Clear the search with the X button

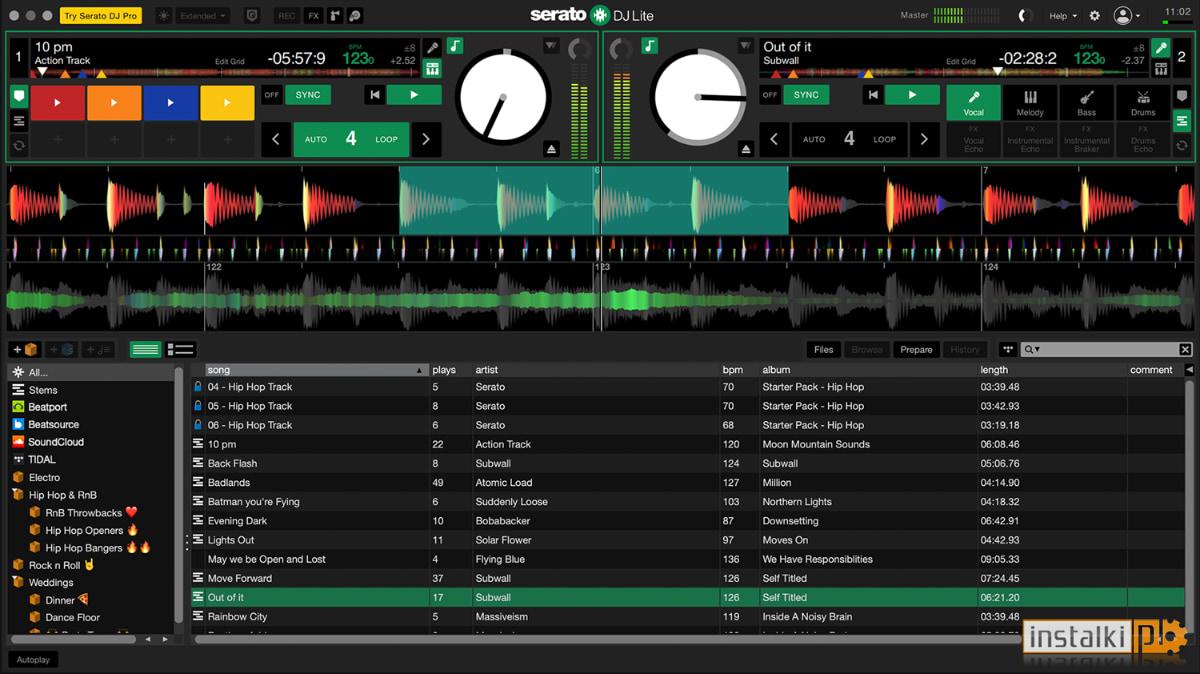[1185, 349]
